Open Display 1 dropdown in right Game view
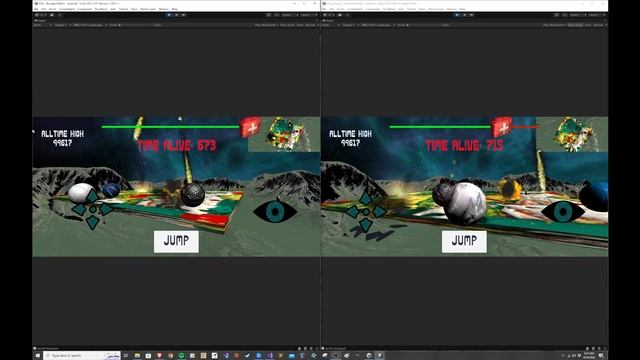 pyautogui.click(x=351, y=25)
